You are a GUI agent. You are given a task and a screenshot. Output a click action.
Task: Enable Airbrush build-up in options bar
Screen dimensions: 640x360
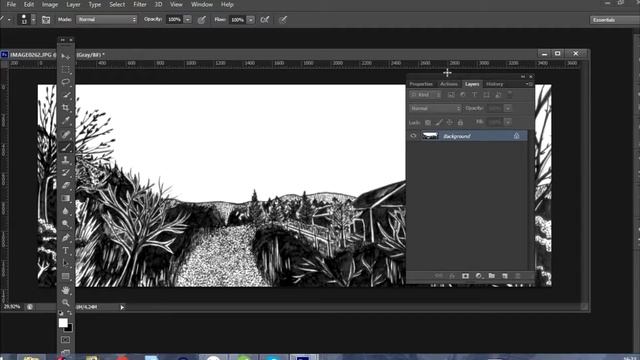264,20
